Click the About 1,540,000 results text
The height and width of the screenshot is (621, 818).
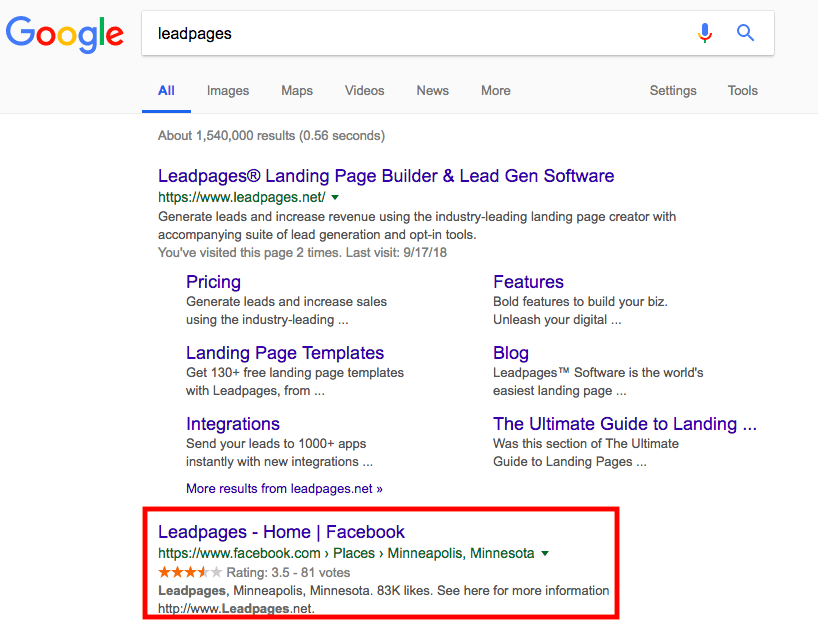coord(271,136)
